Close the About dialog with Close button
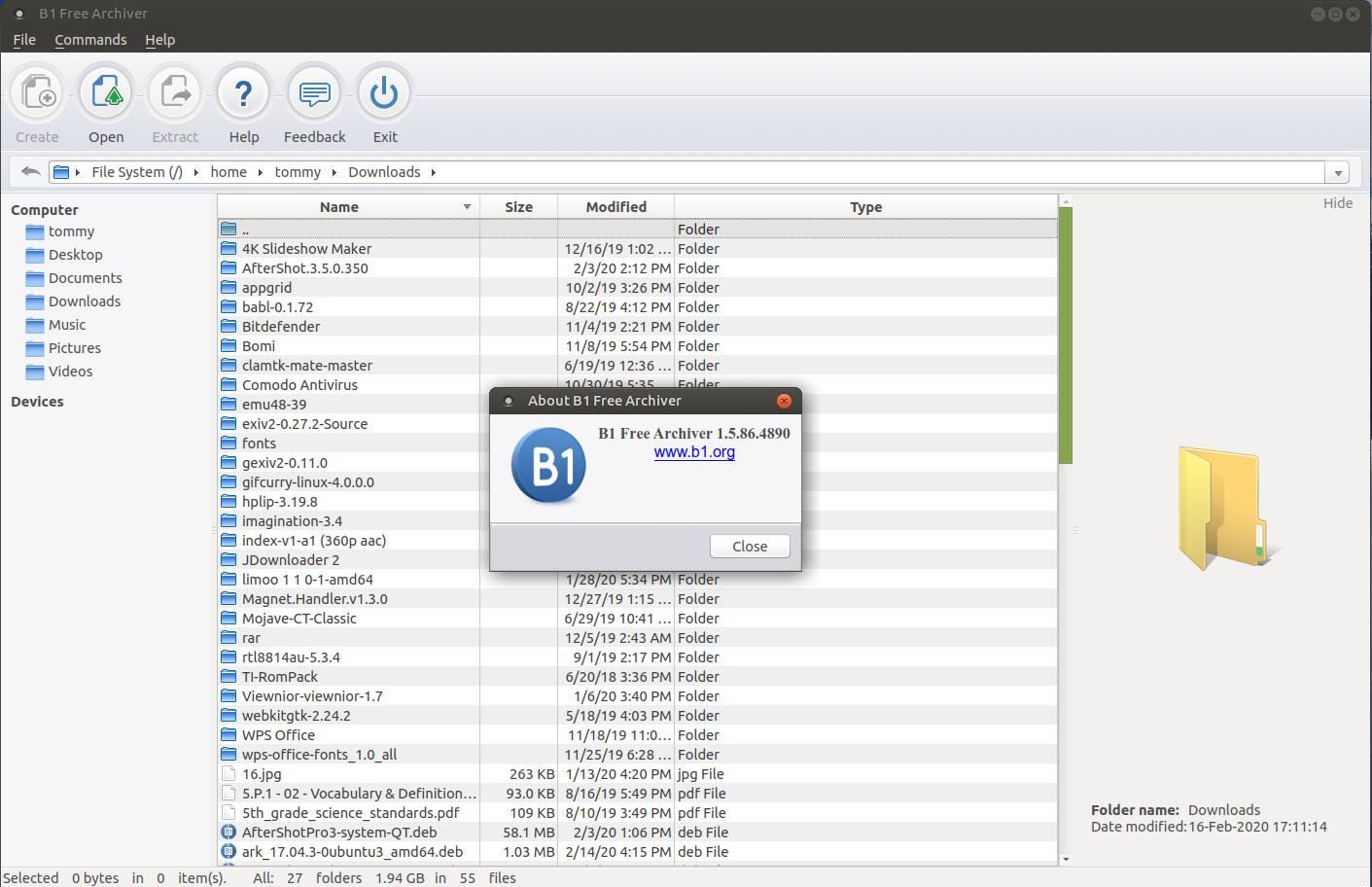 [750, 547]
